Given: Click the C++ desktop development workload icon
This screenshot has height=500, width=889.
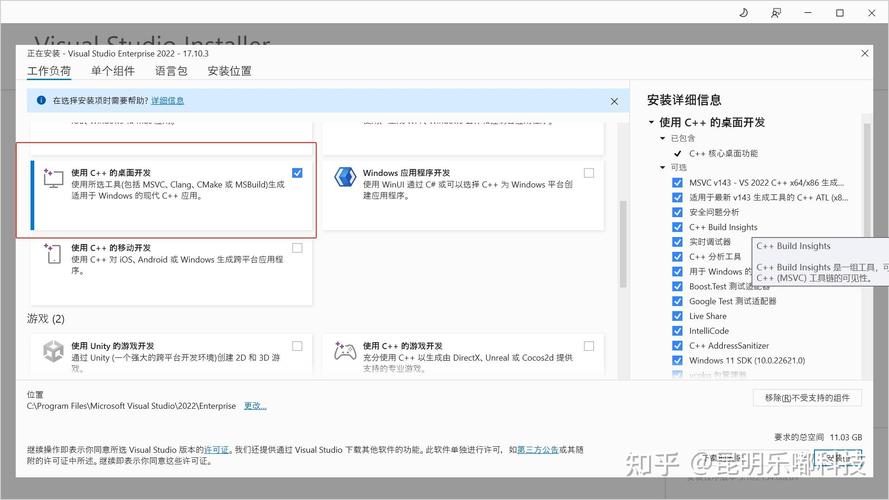Looking at the screenshot, I should pyautogui.click(x=53, y=178).
